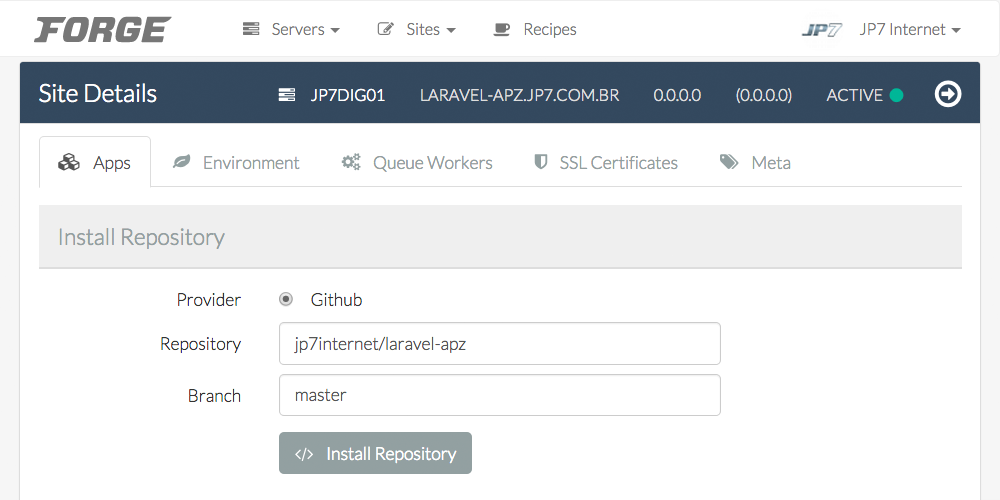Click the Queue Workers gears icon

(x=351, y=162)
